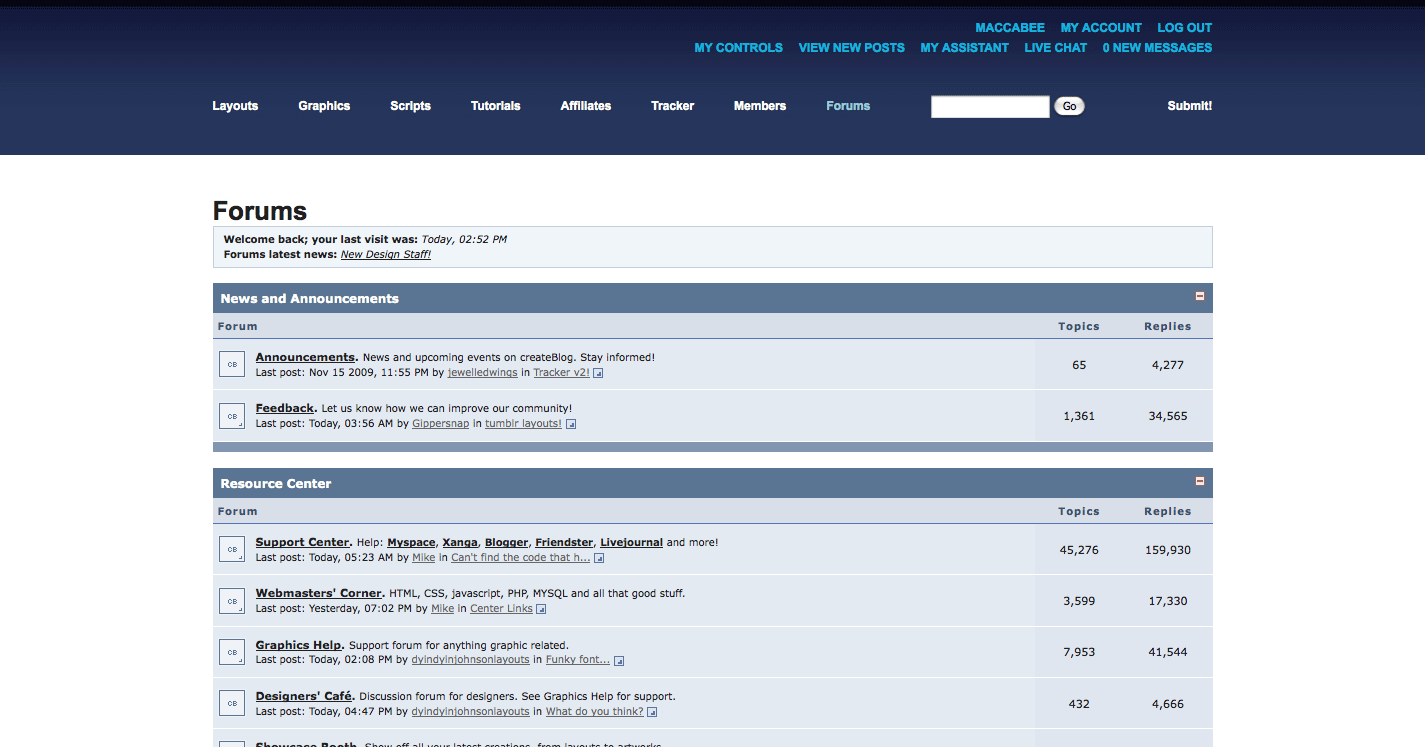Click the Support Center forum status icon
The height and width of the screenshot is (747, 1425).
(x=232, y=549)
